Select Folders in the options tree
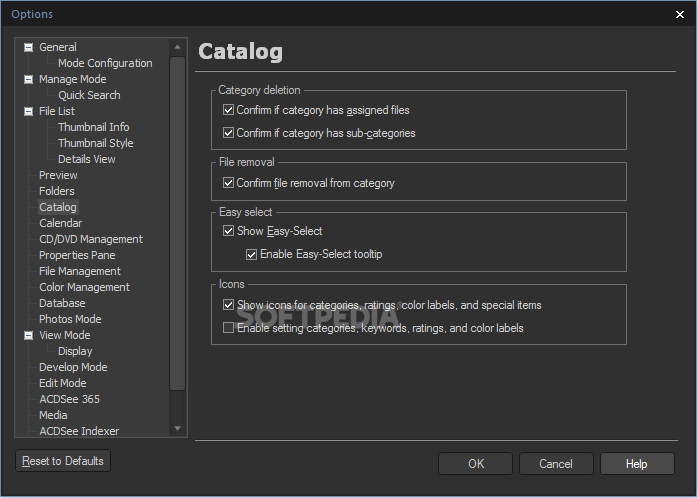698x498 pixels. [57, 191]
